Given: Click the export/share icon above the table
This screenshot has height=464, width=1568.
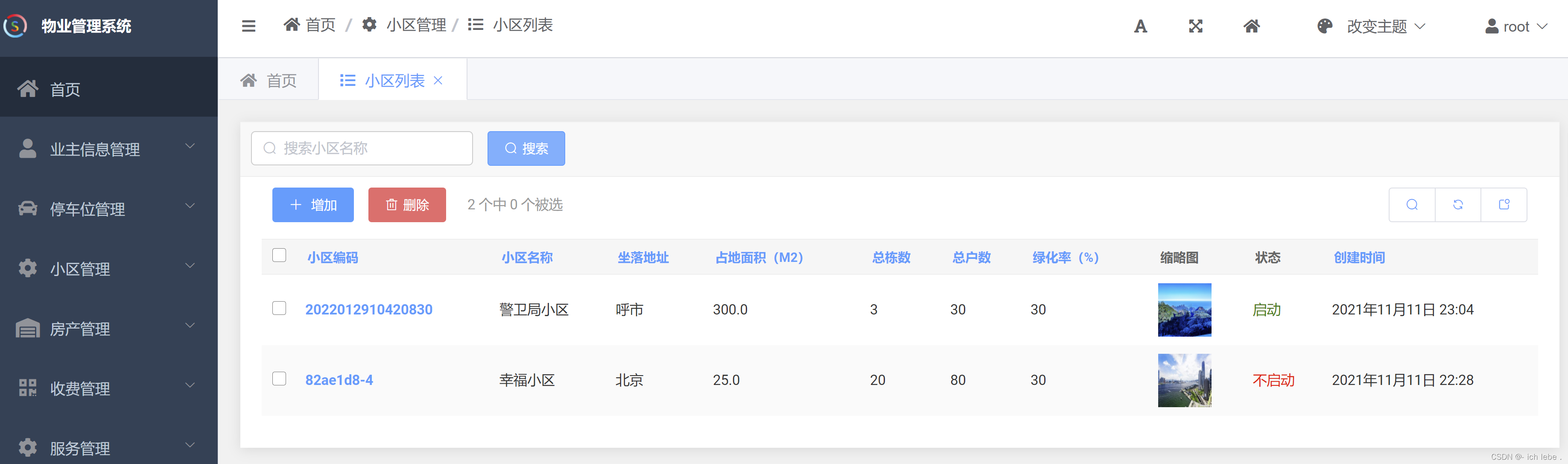Looking at the screenshot, I should click(1504, 205).
